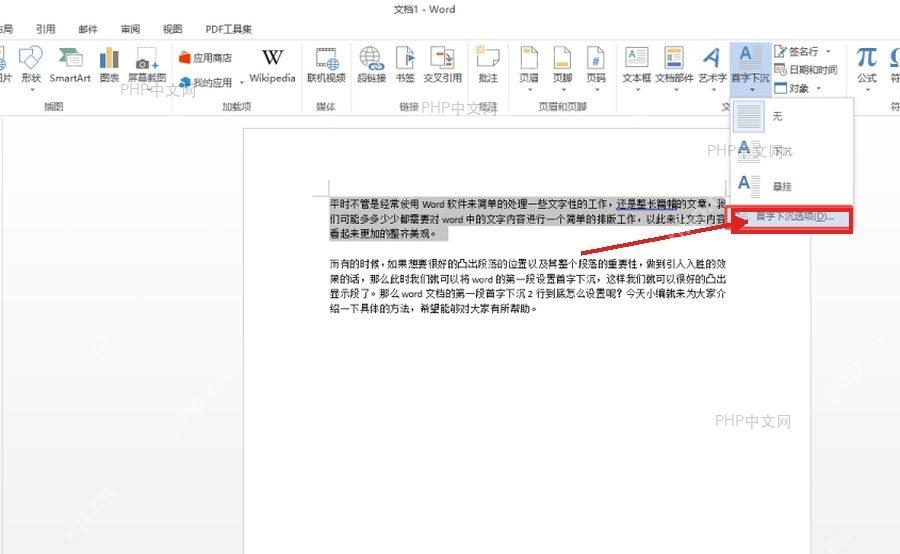Viewport: 900px width, 554px height.
Task: Insert online video (联机视频)
Action: pyautogui.click(x=326, y=67)
